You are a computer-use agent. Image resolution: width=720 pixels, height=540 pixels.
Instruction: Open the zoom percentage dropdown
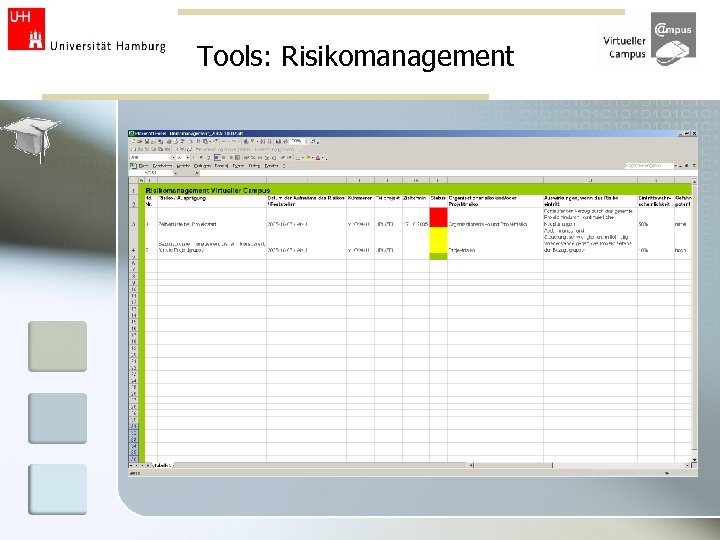coord(306,141)
